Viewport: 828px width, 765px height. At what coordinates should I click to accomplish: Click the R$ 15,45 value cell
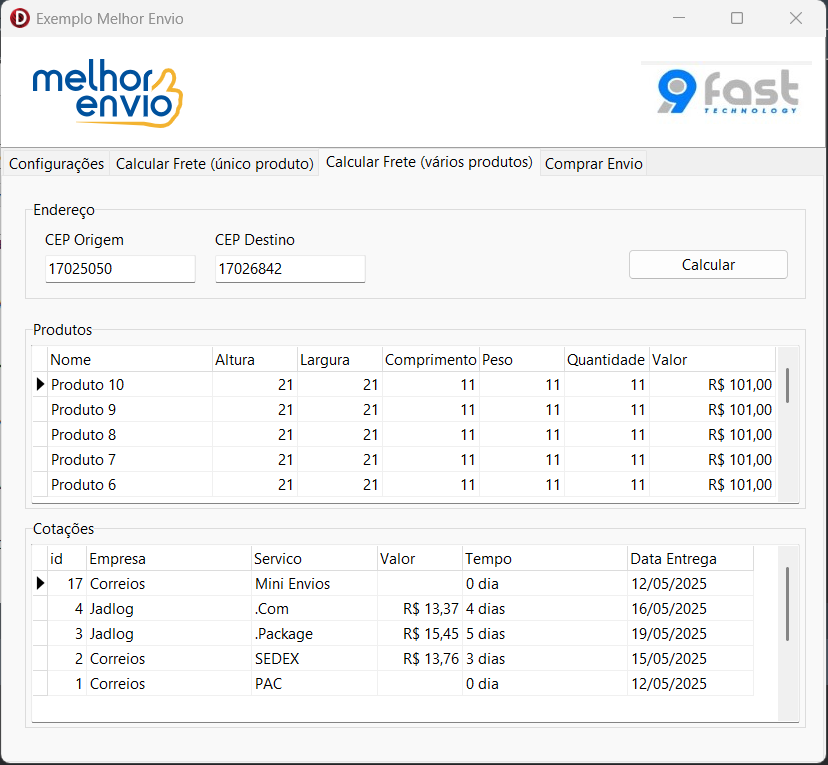[420, 634]
